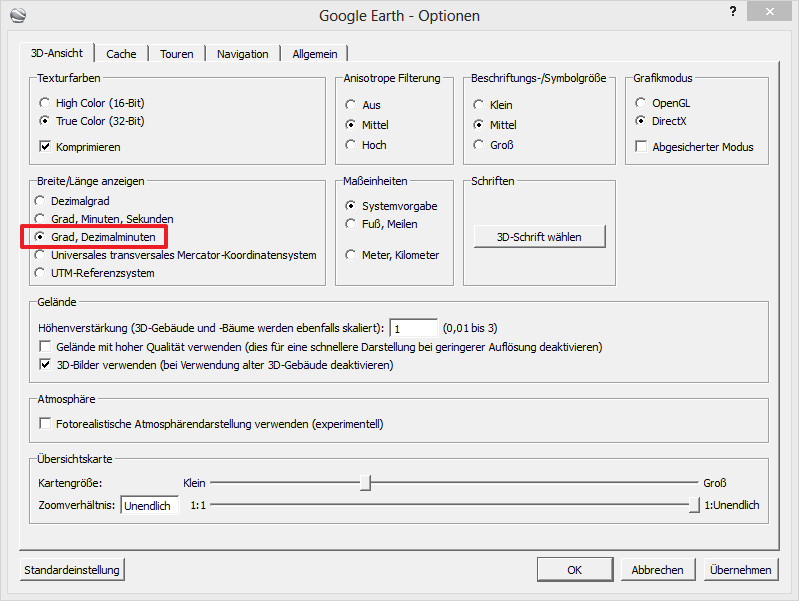This screenshot has width=799, height=601.
Task: Open the Touren tab
Action: click(x=177, y=54)
